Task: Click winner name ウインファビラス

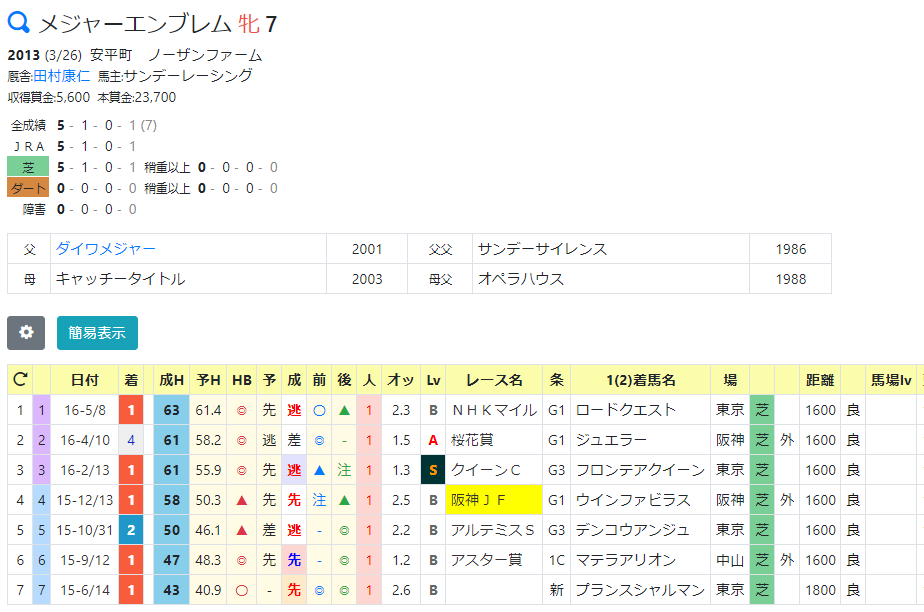Action: point(633,500)
